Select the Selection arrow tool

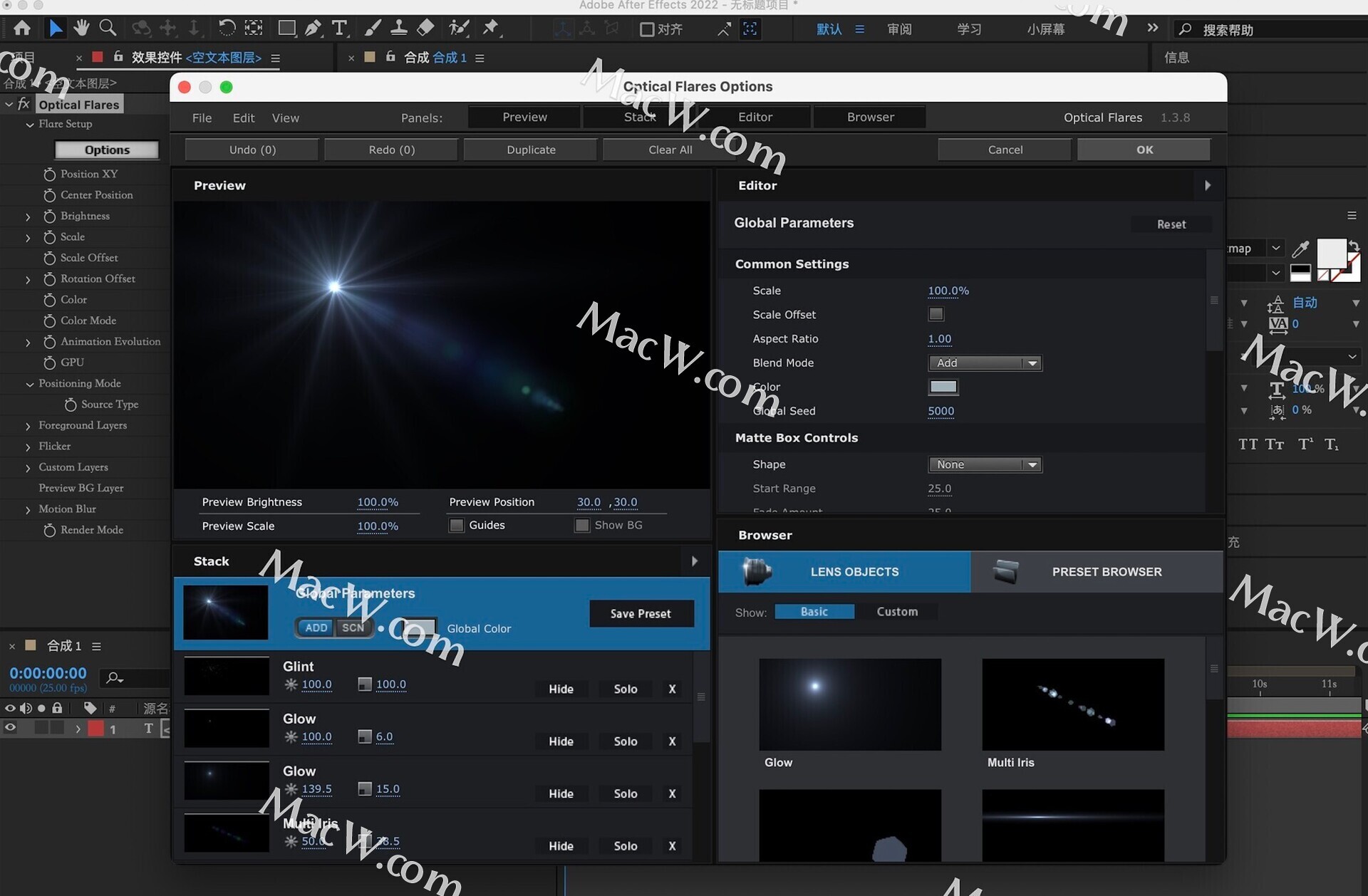tap(55, 28)
